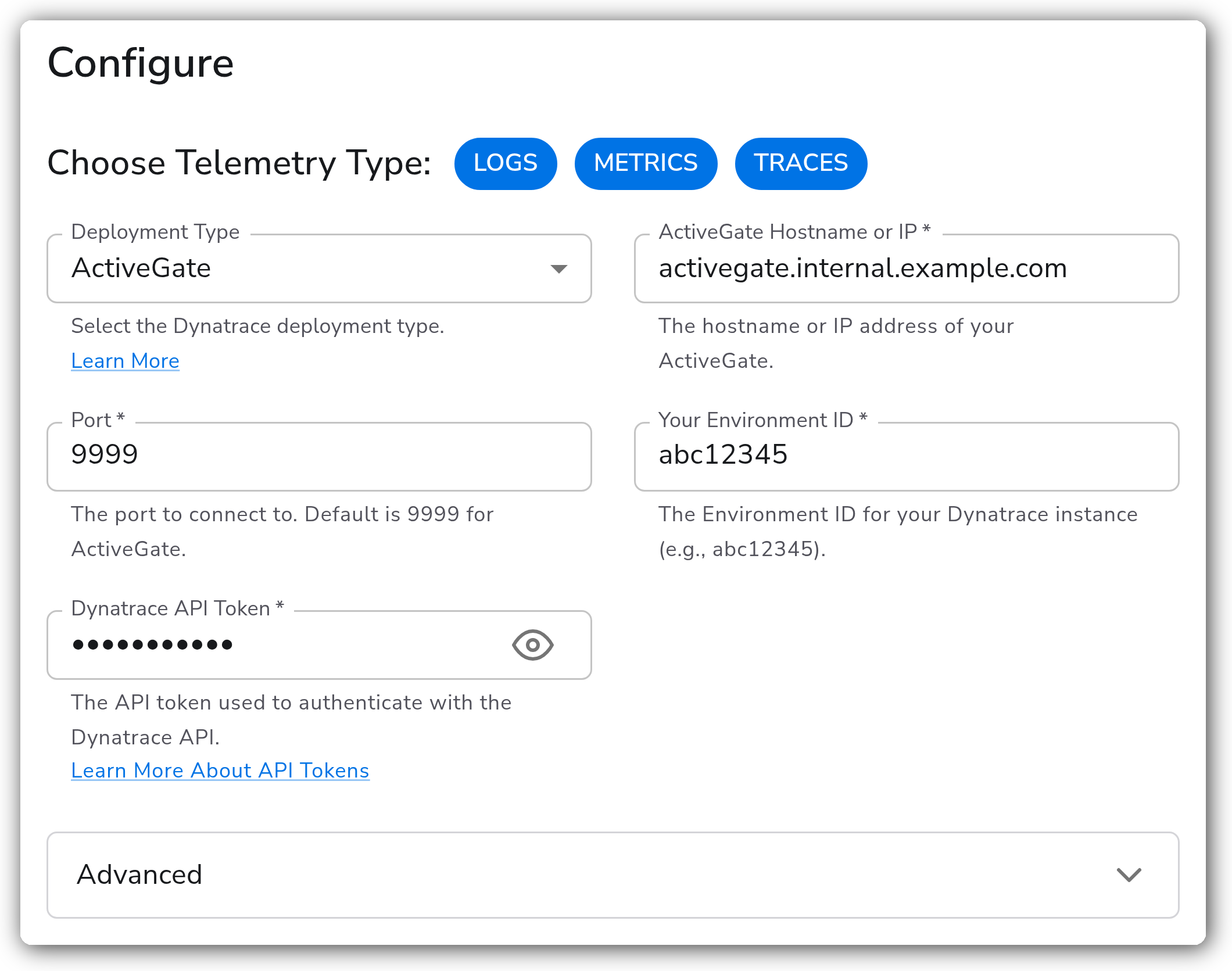
Task: Click 'The port to connect to' helper text
Action: 282,532
